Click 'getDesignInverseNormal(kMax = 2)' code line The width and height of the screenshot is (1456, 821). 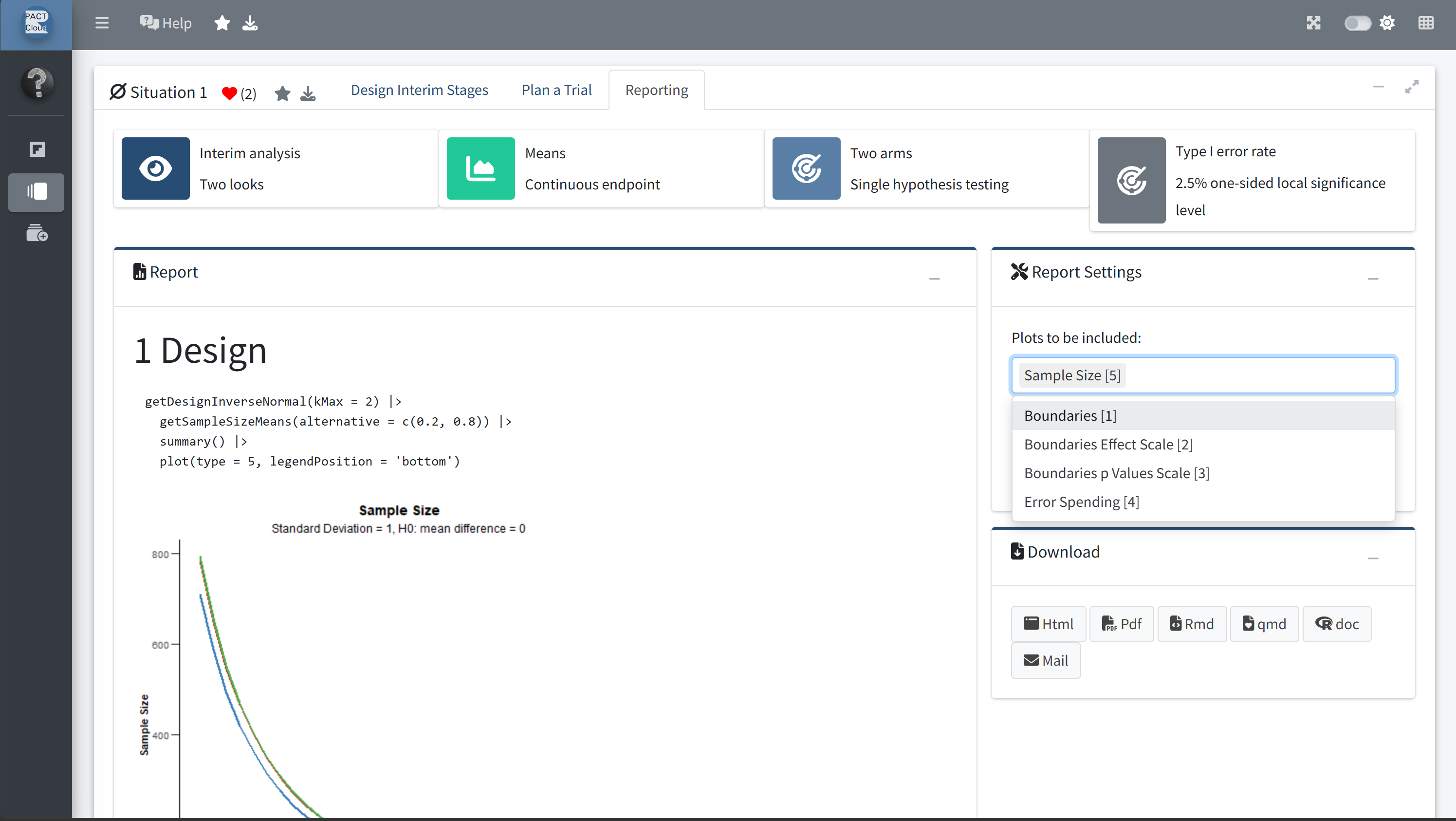pos(273,401)
